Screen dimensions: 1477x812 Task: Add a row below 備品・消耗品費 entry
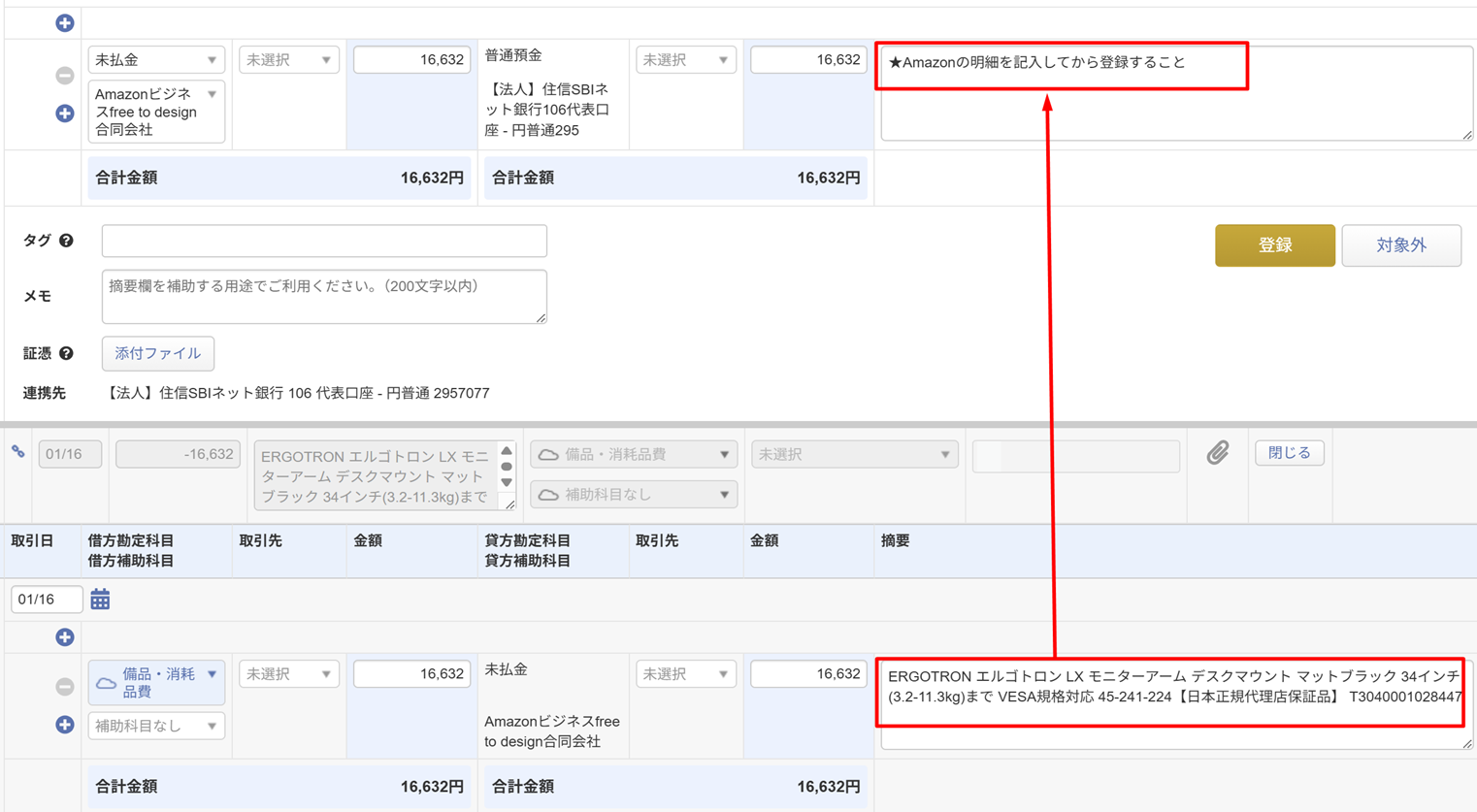[65, 725]
